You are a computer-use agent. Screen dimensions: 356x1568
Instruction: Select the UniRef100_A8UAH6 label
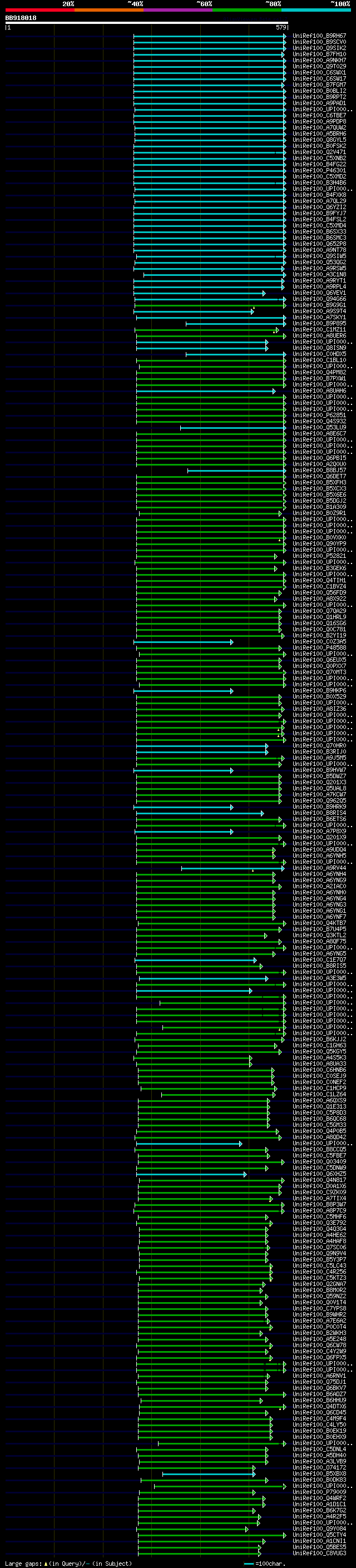pyautogui.click(x=319, y=391)
